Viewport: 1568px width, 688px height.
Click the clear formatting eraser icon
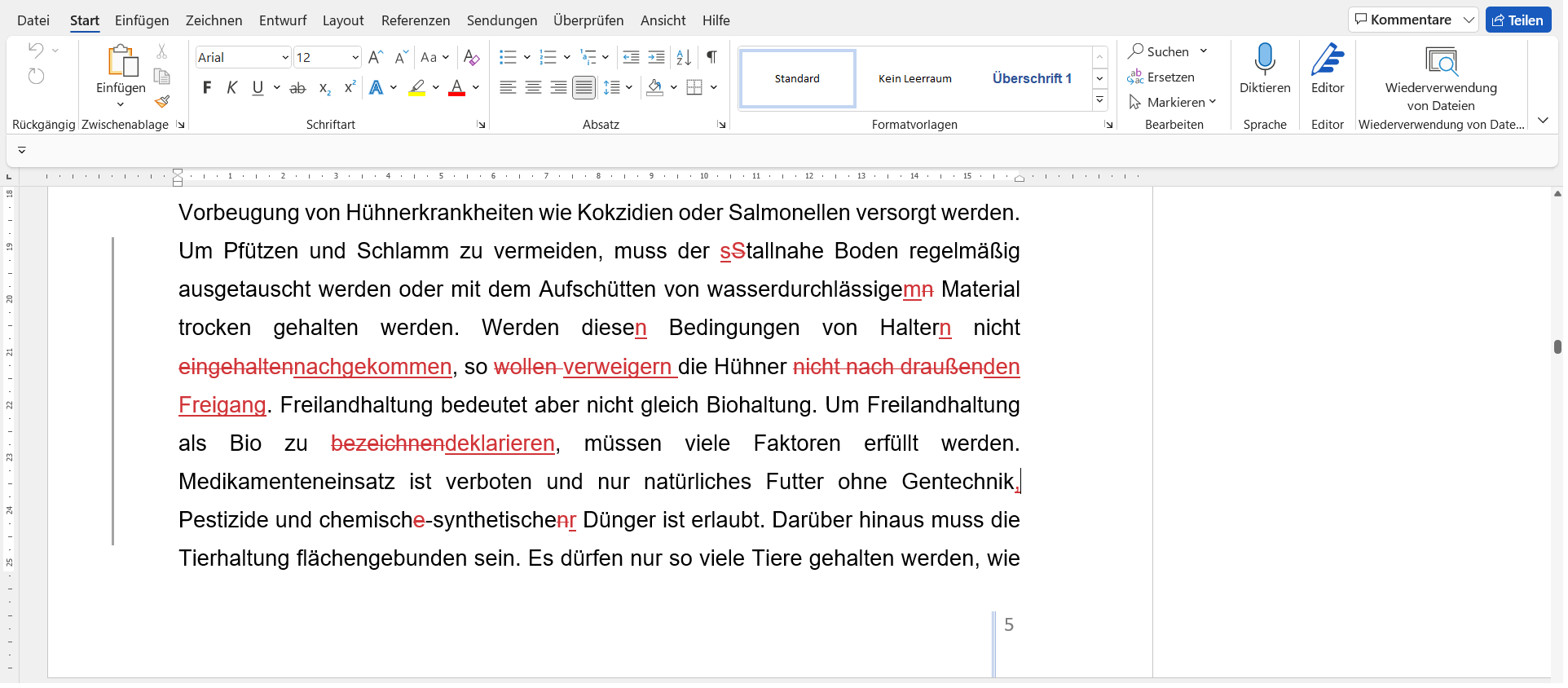click(x=471, y=57)
